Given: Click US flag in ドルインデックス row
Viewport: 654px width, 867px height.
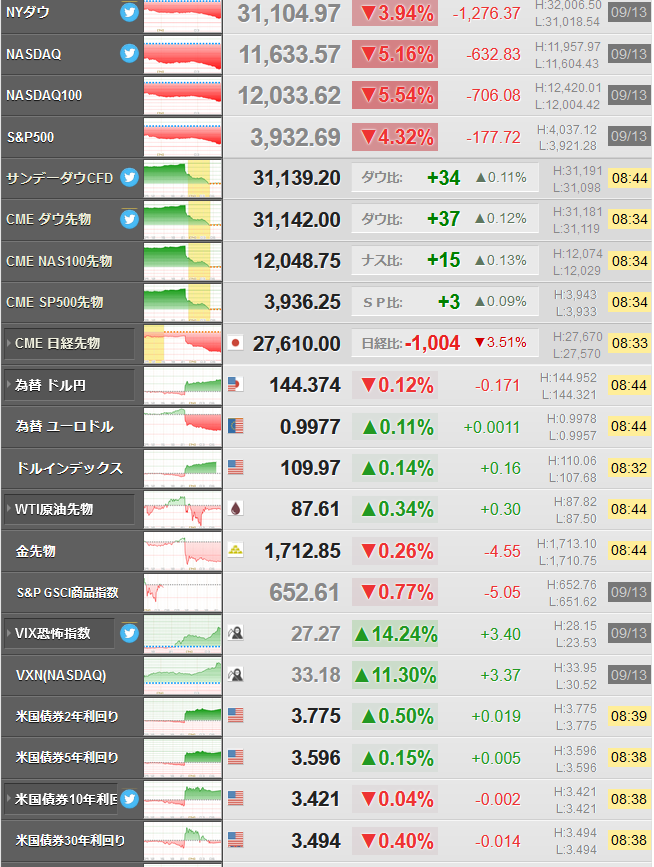Looking at the screenshot, I should [236, 467].
